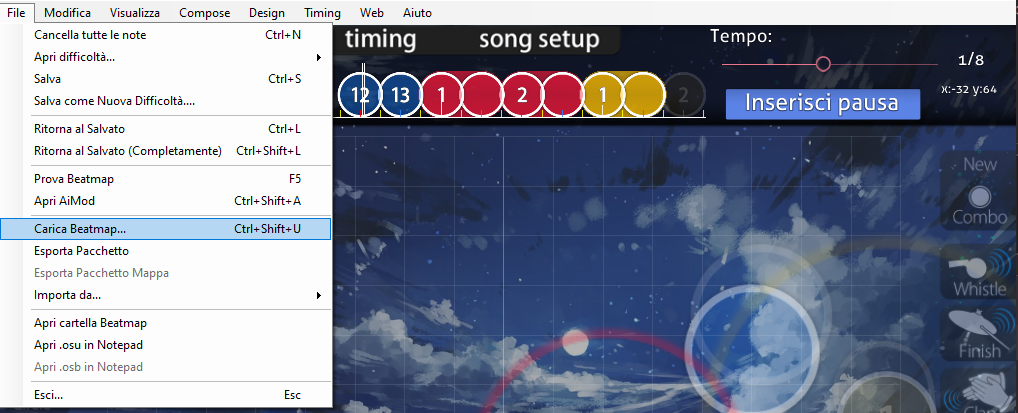This screenshot has width=1018, height=413.
Task: Expand the Importa da submenu
Action: coord(166,295)
